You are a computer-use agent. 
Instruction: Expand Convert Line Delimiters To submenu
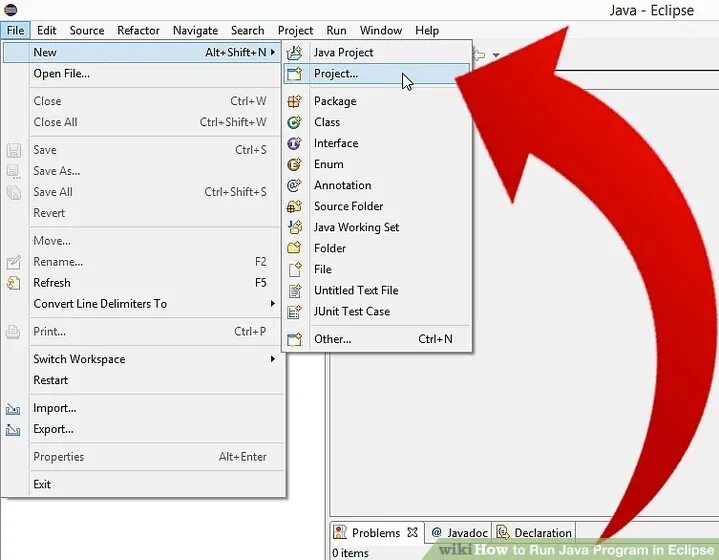[x=273, y=304]
